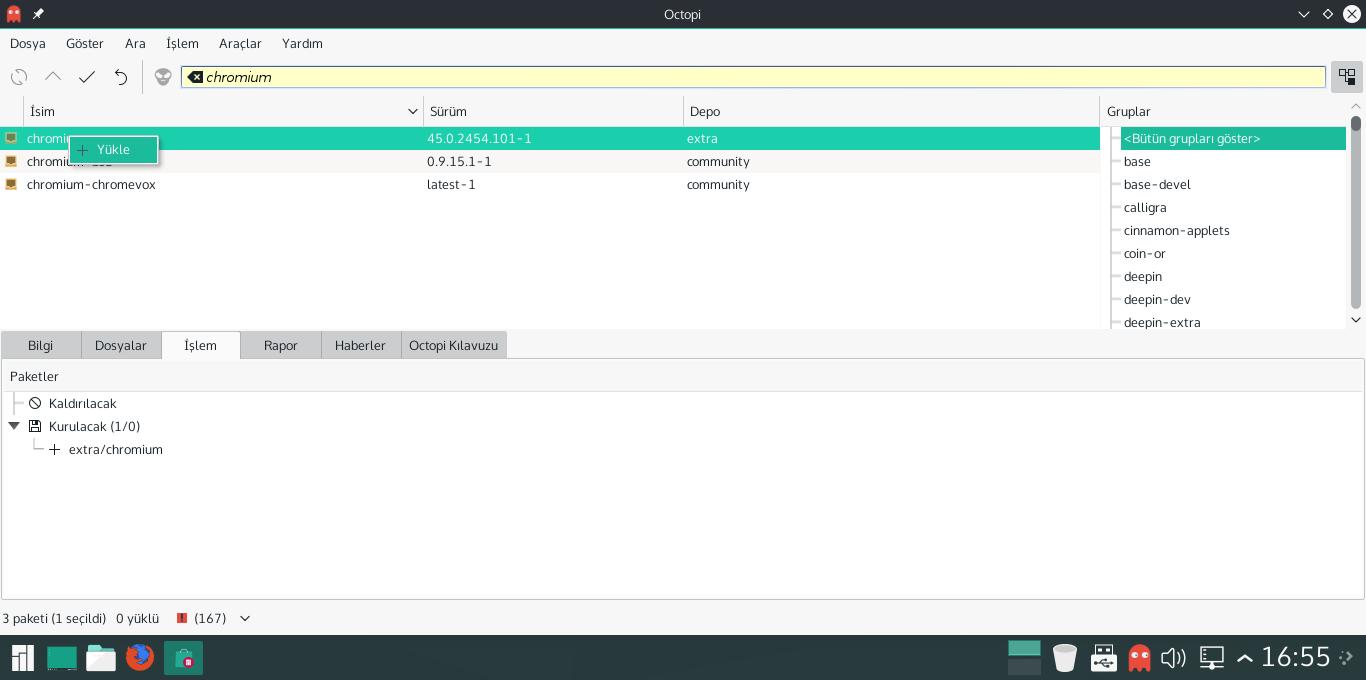Click the virtual desktop pager
The width and height of the screenshot is (1366, 680).
click(1024, 657)
